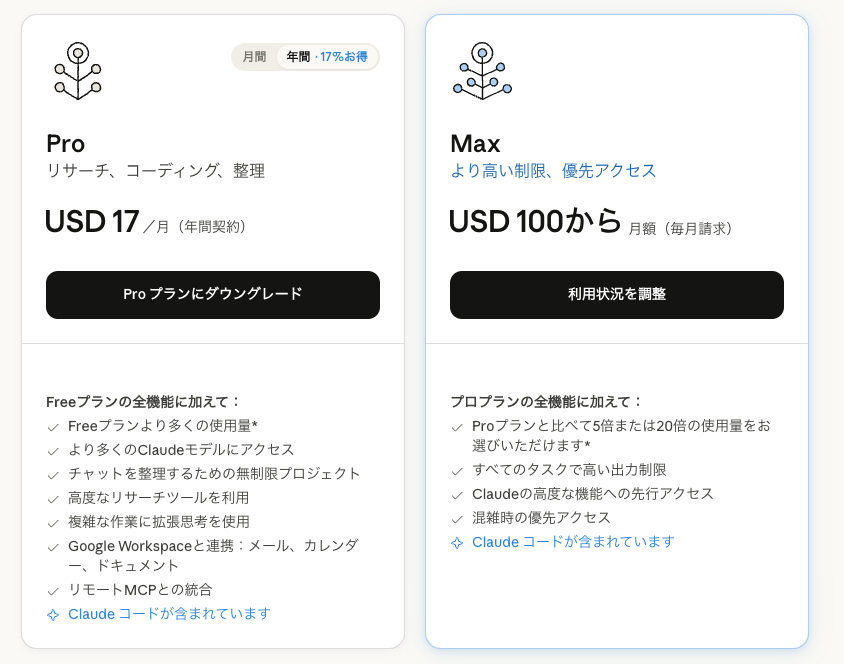Image resolution: width=844 pixels, height=664 pixels.
Task: Click the checkmark next to 混雑時の優先アクセス
Action: click(457, 519)
